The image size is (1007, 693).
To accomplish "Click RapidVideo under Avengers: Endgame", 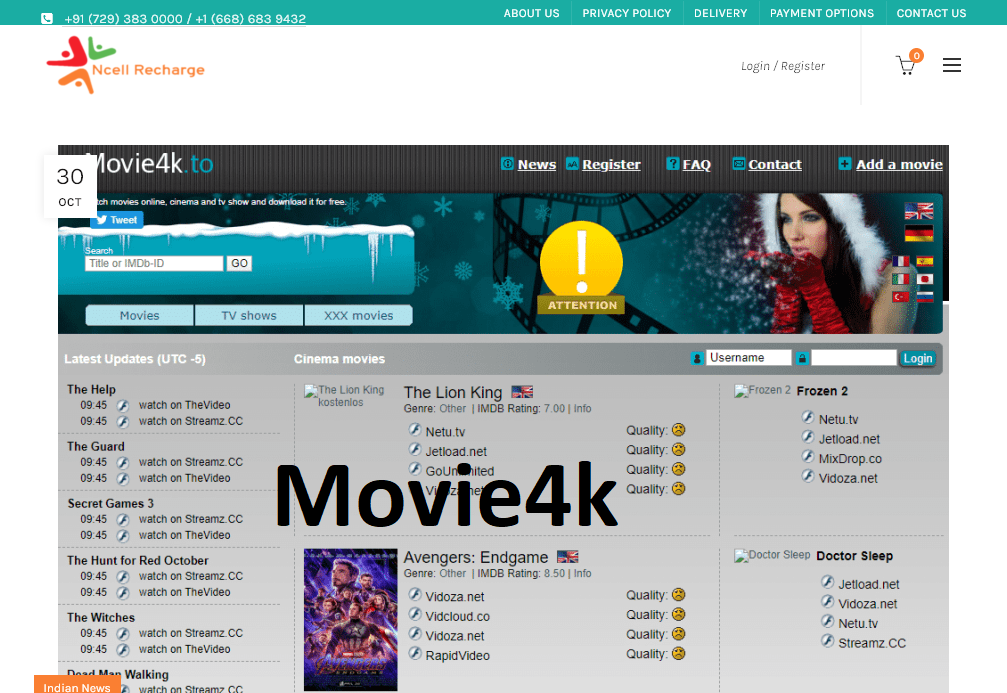I will pos(457,656).
